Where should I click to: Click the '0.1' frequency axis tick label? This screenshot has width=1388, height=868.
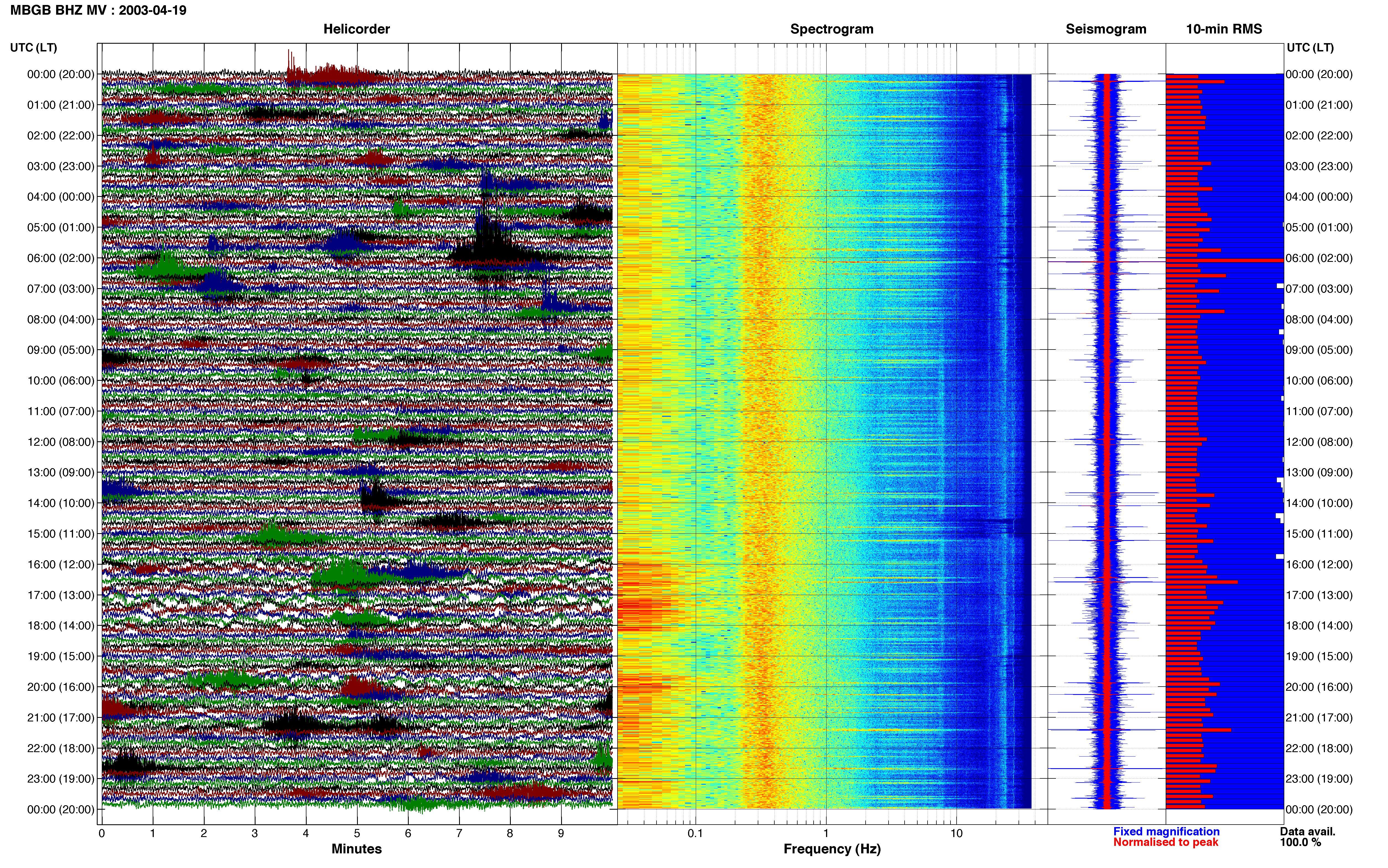(x=695, y=833)
